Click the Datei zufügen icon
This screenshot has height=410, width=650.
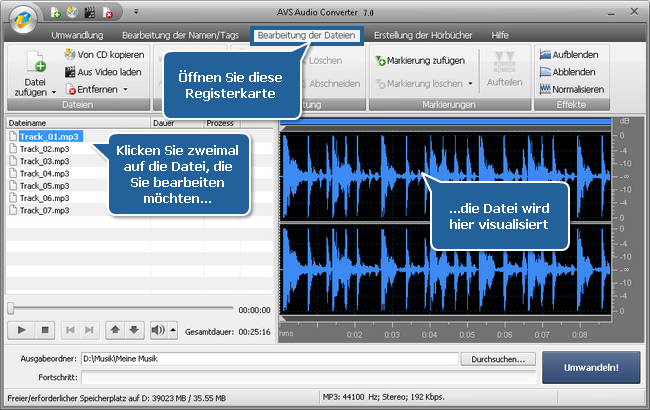[x=34, y=65]
